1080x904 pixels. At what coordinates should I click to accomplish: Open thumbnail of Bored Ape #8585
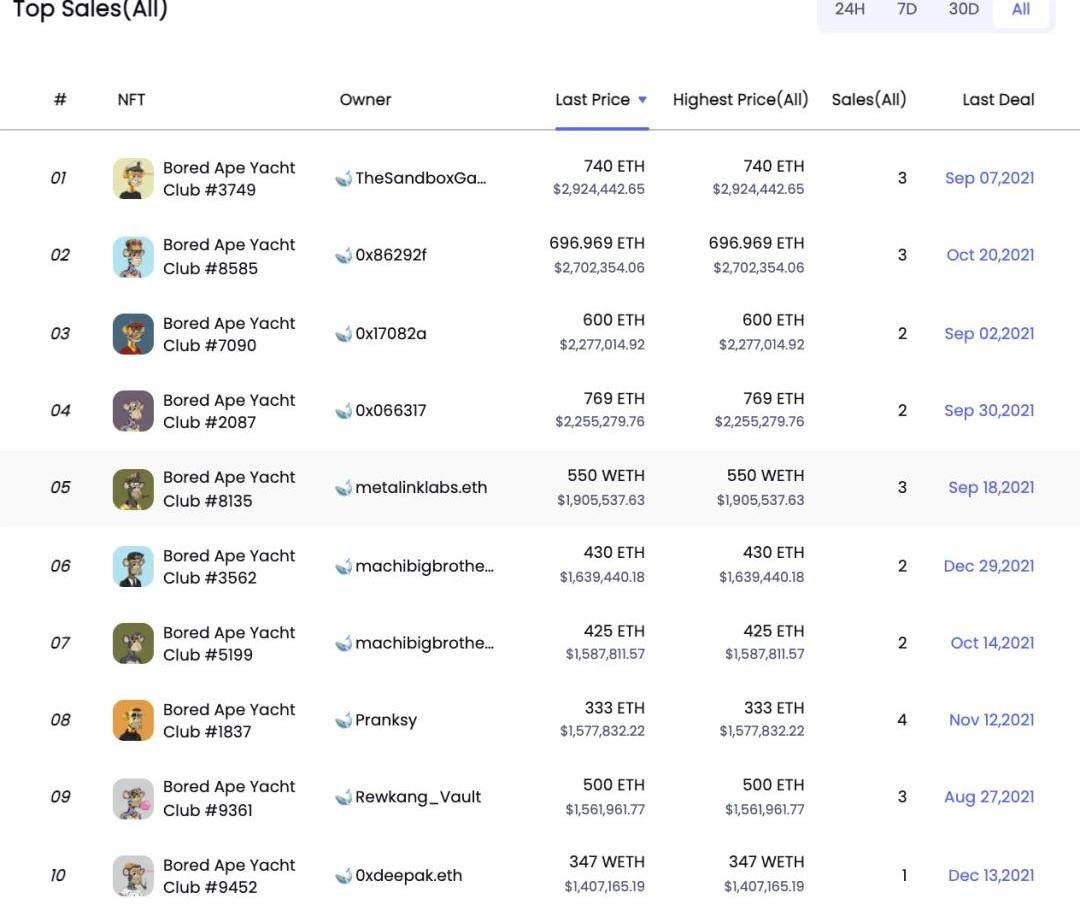click(x=133, y=256)
